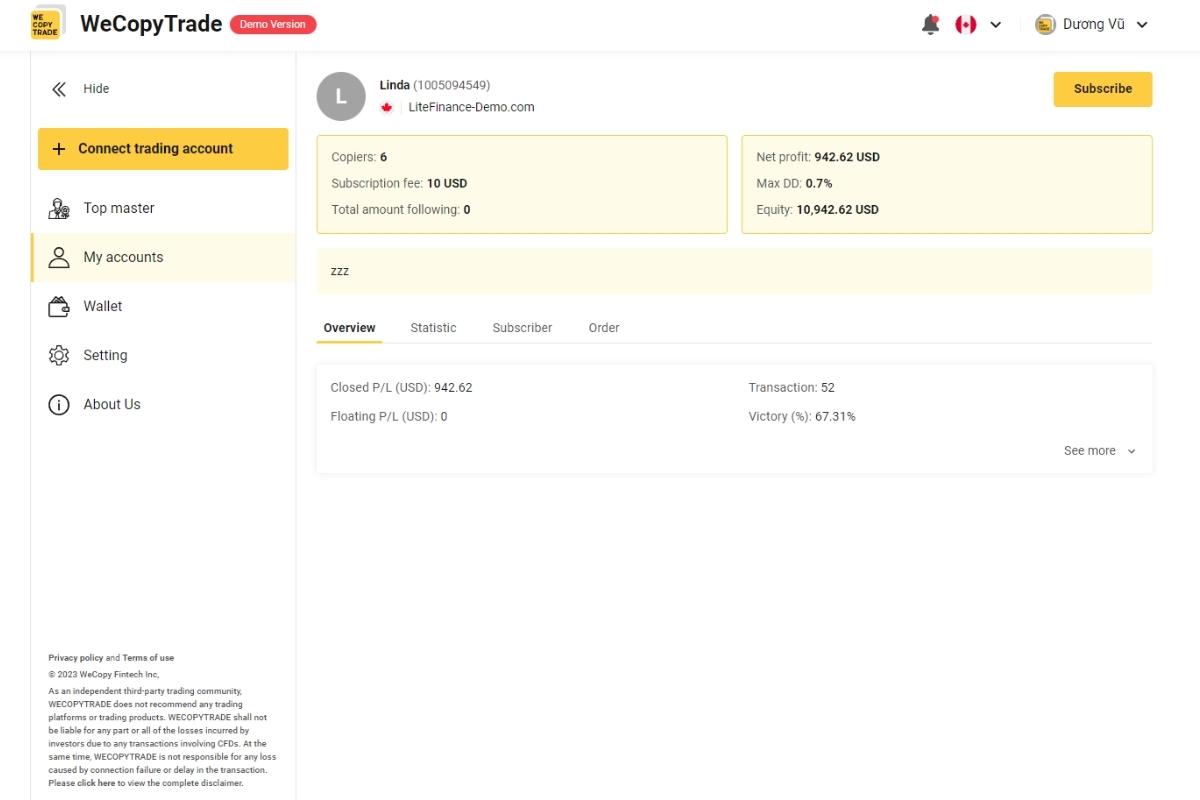Click the Subscribe button

[x=1102, y=89]
